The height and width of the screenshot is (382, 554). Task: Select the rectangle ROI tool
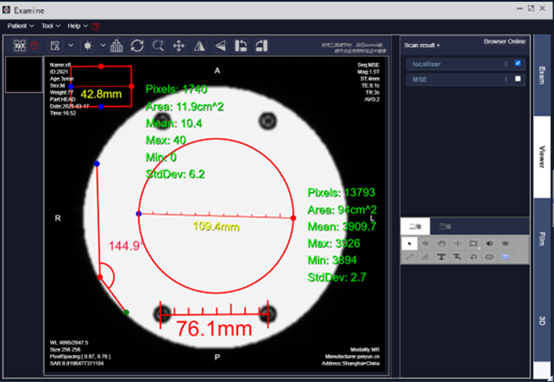(x=473, y=243)
